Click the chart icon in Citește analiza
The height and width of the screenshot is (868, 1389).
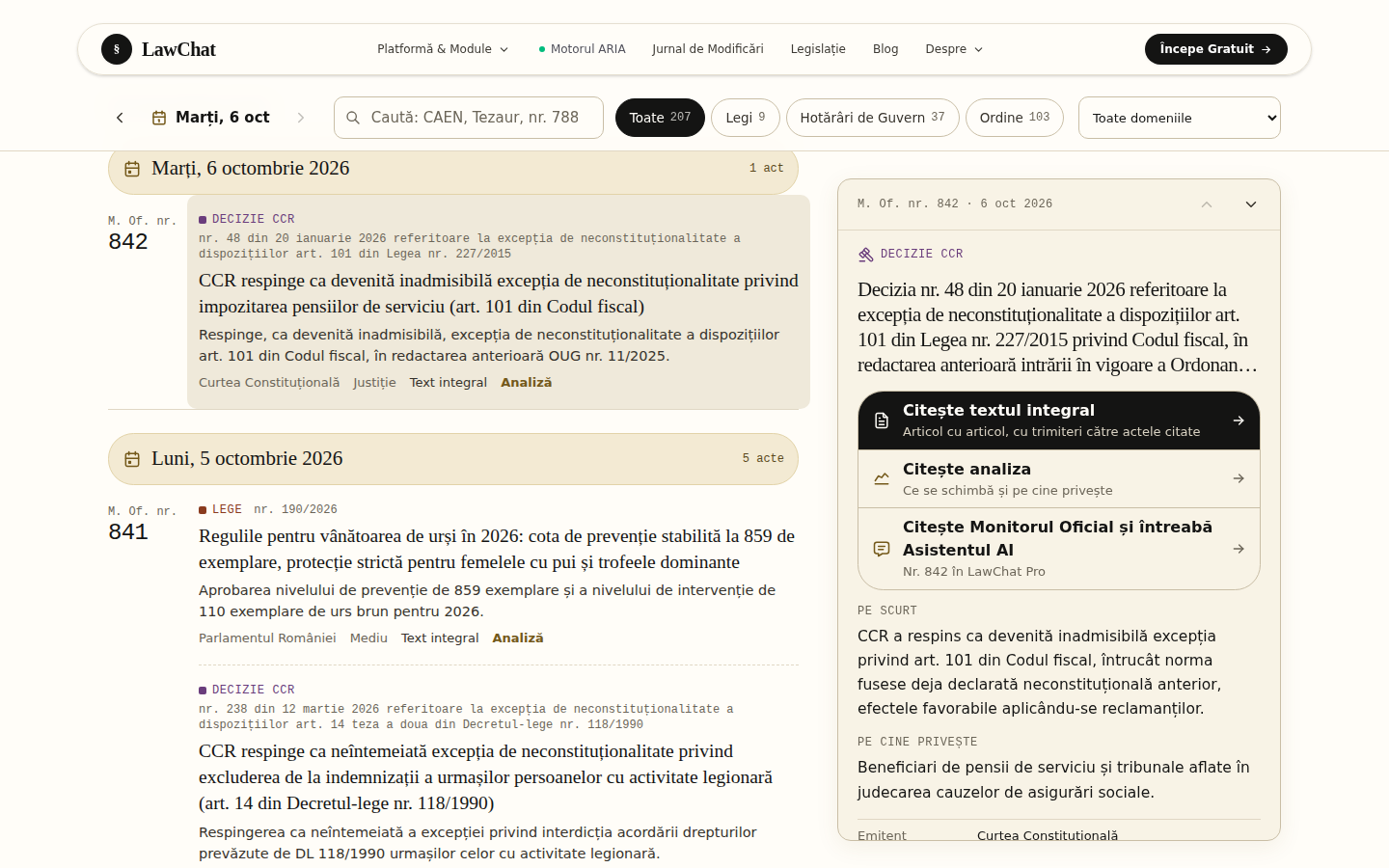[x=882, y=479]
